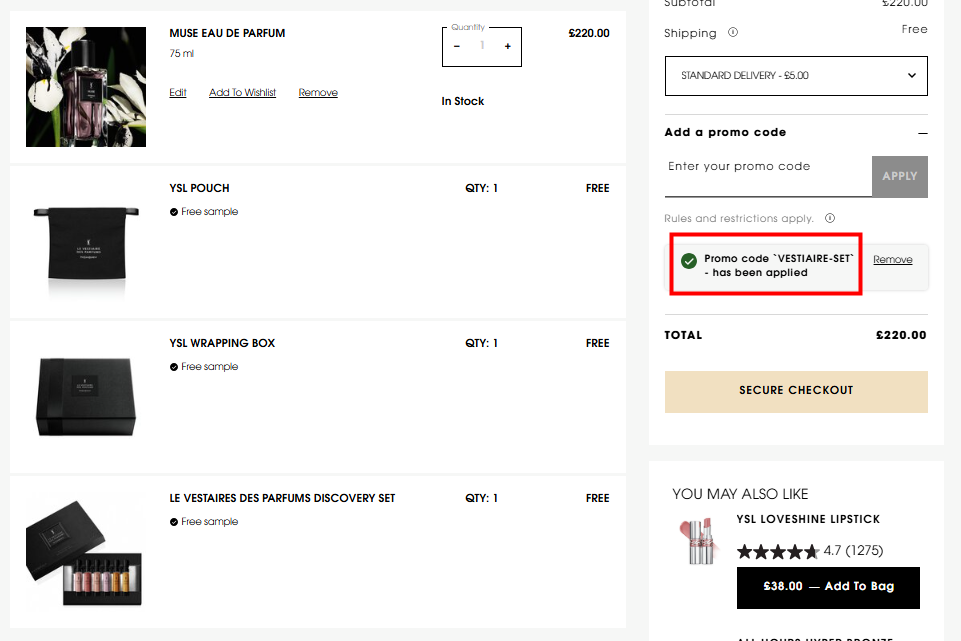Click the YSL Wrapping Box thumbnail

coord(84,396)
